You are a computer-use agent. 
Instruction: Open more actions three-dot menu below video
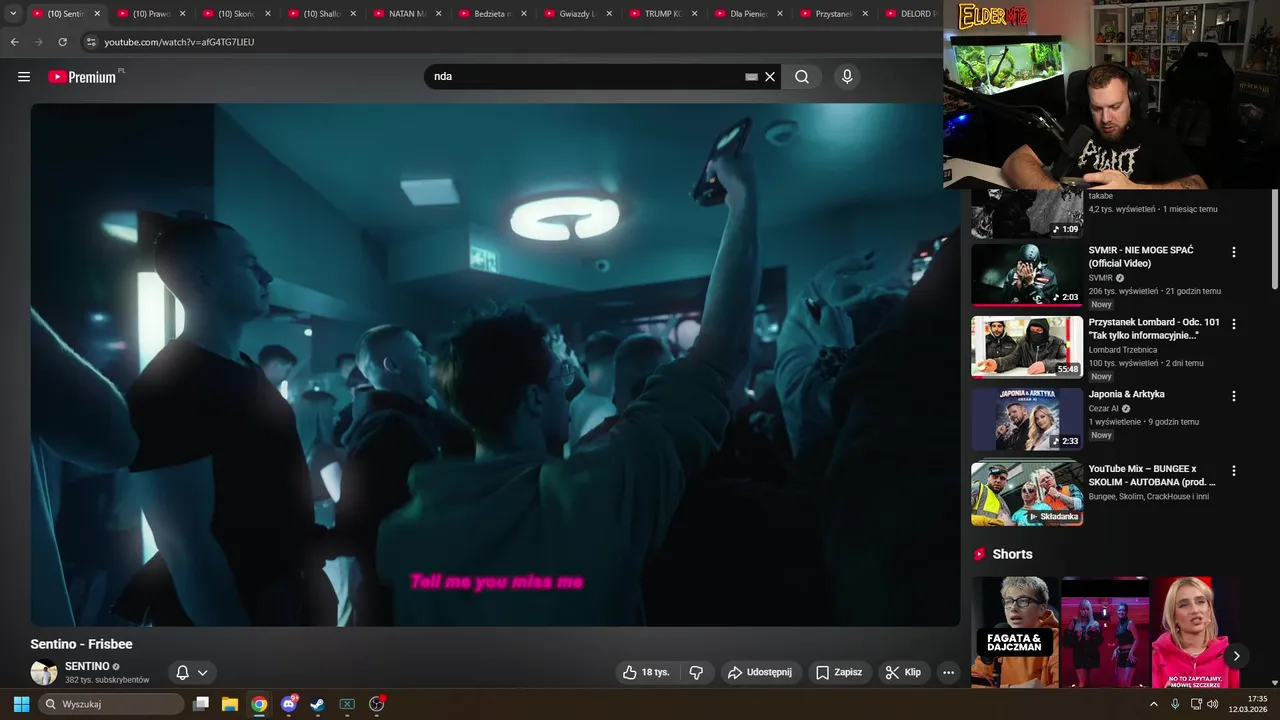948,672
